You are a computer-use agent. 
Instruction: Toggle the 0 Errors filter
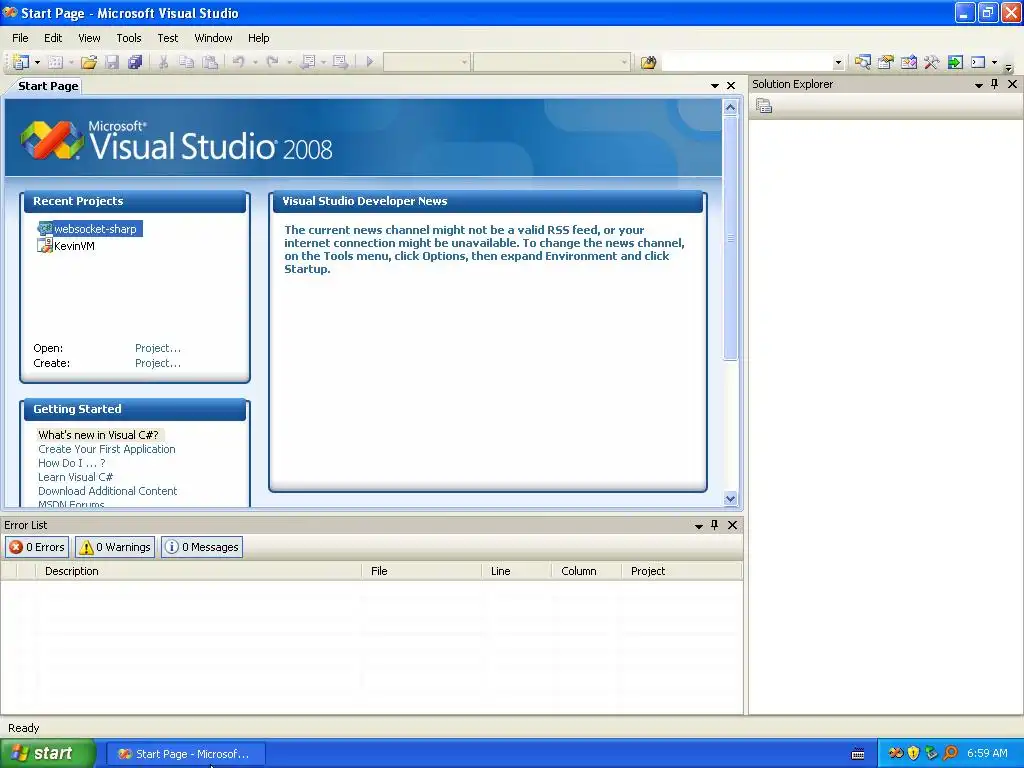coord(37,547)
